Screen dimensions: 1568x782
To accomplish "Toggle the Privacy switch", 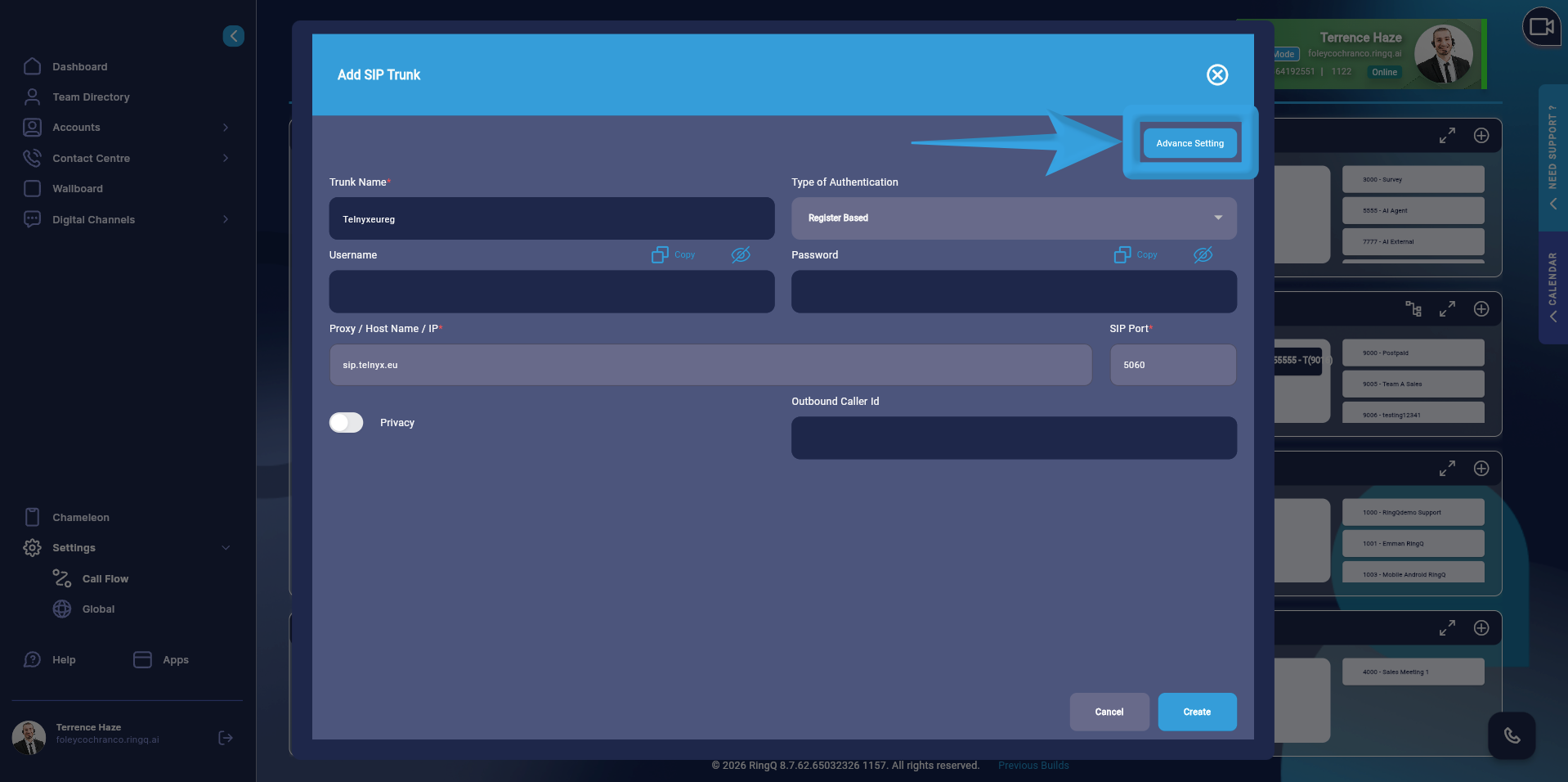I will [x=345, y=422].
